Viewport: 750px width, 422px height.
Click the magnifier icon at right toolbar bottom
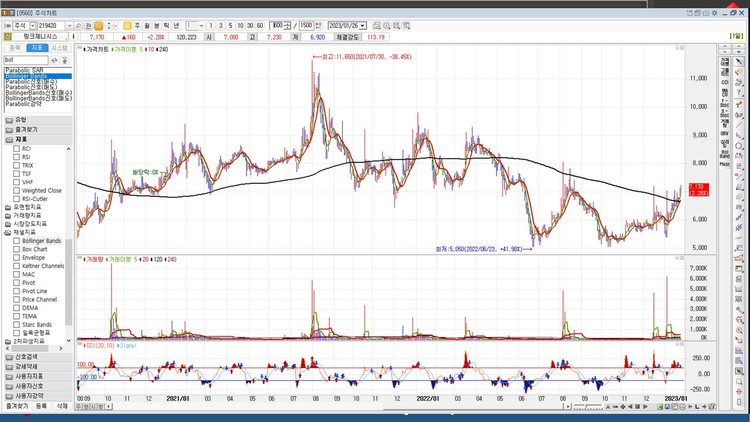[x=739, y=381]
